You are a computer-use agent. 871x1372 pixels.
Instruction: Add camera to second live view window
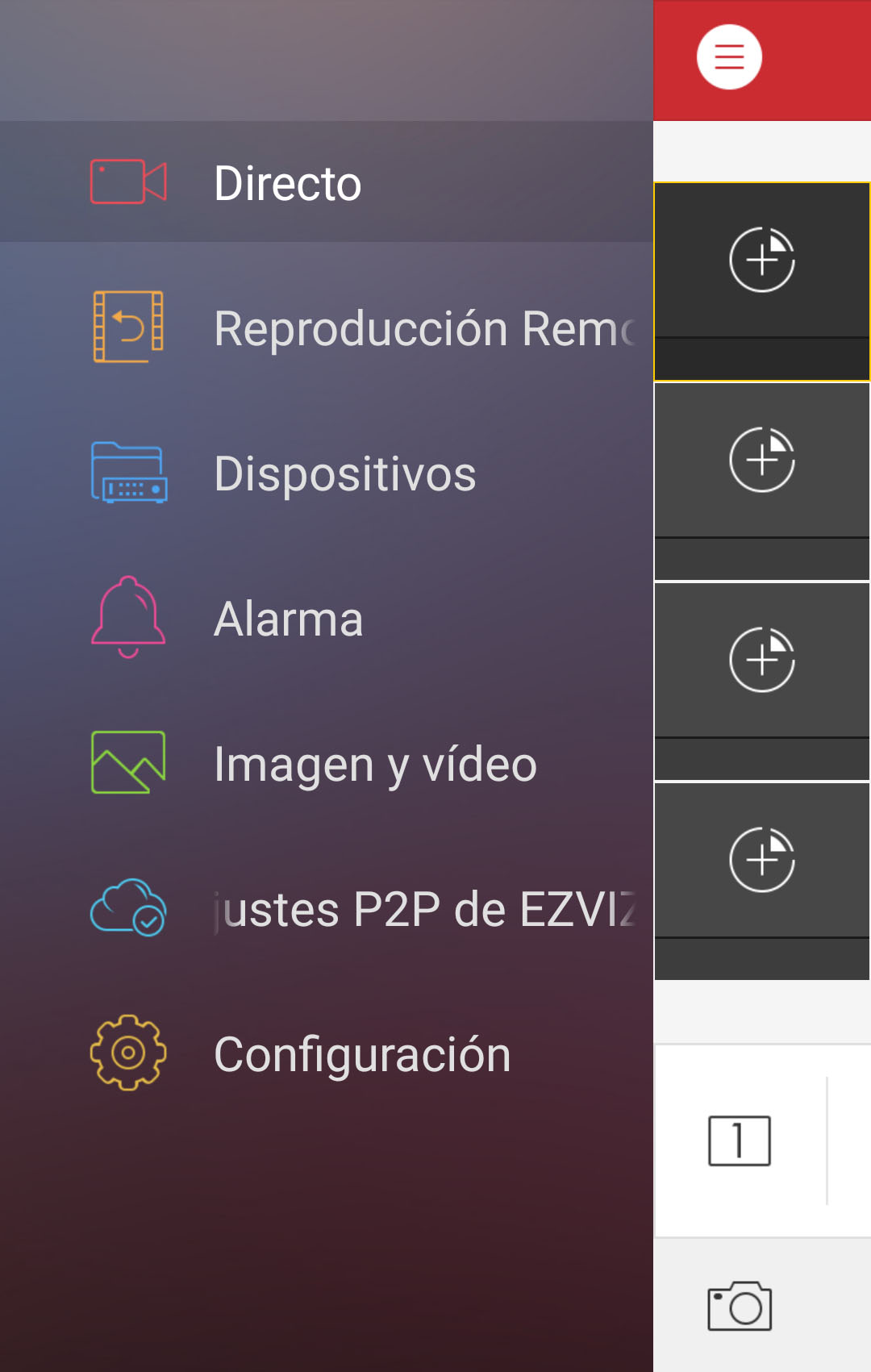pos(762,460)
